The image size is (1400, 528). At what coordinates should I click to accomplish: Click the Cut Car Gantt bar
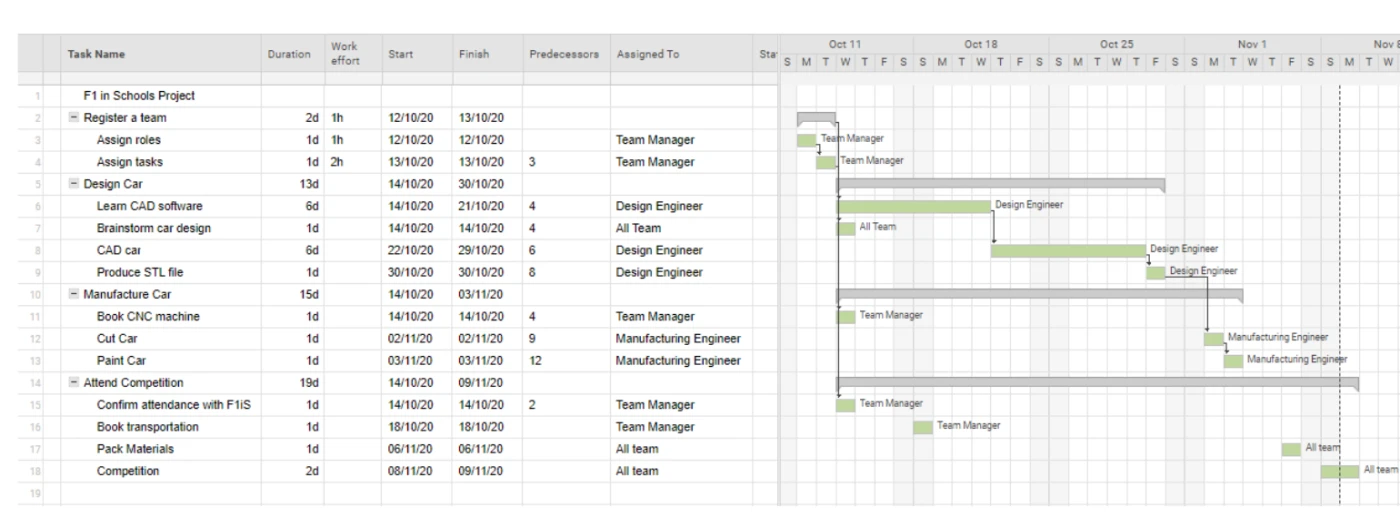pos(1214,338)
